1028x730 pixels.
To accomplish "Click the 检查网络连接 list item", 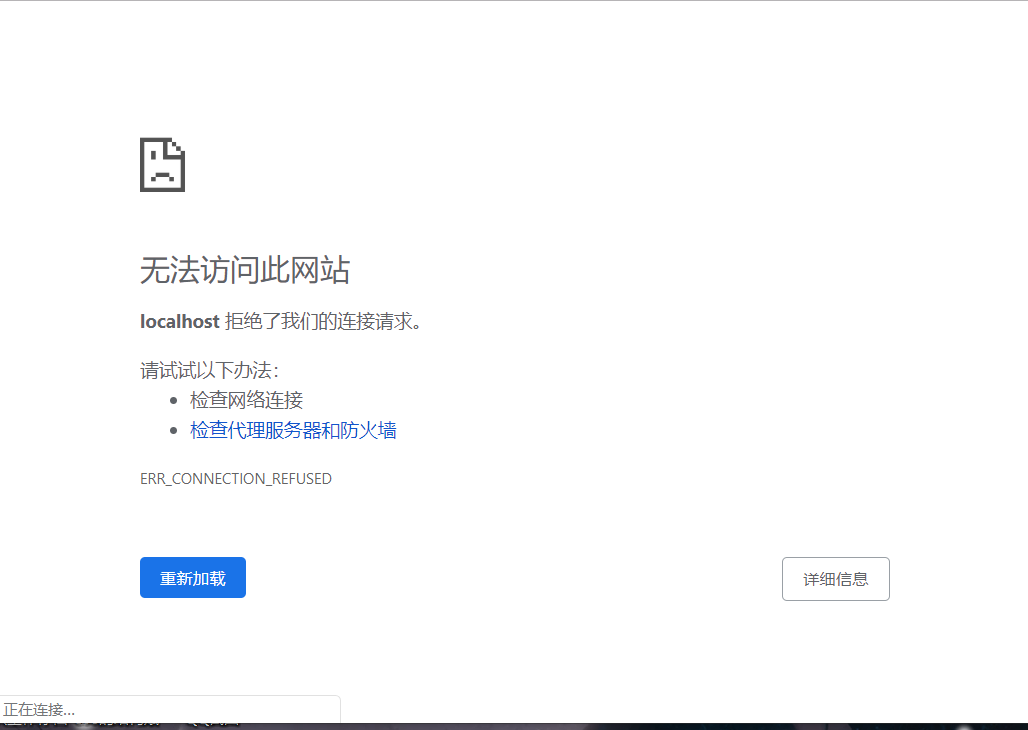I will pos(244,399).
